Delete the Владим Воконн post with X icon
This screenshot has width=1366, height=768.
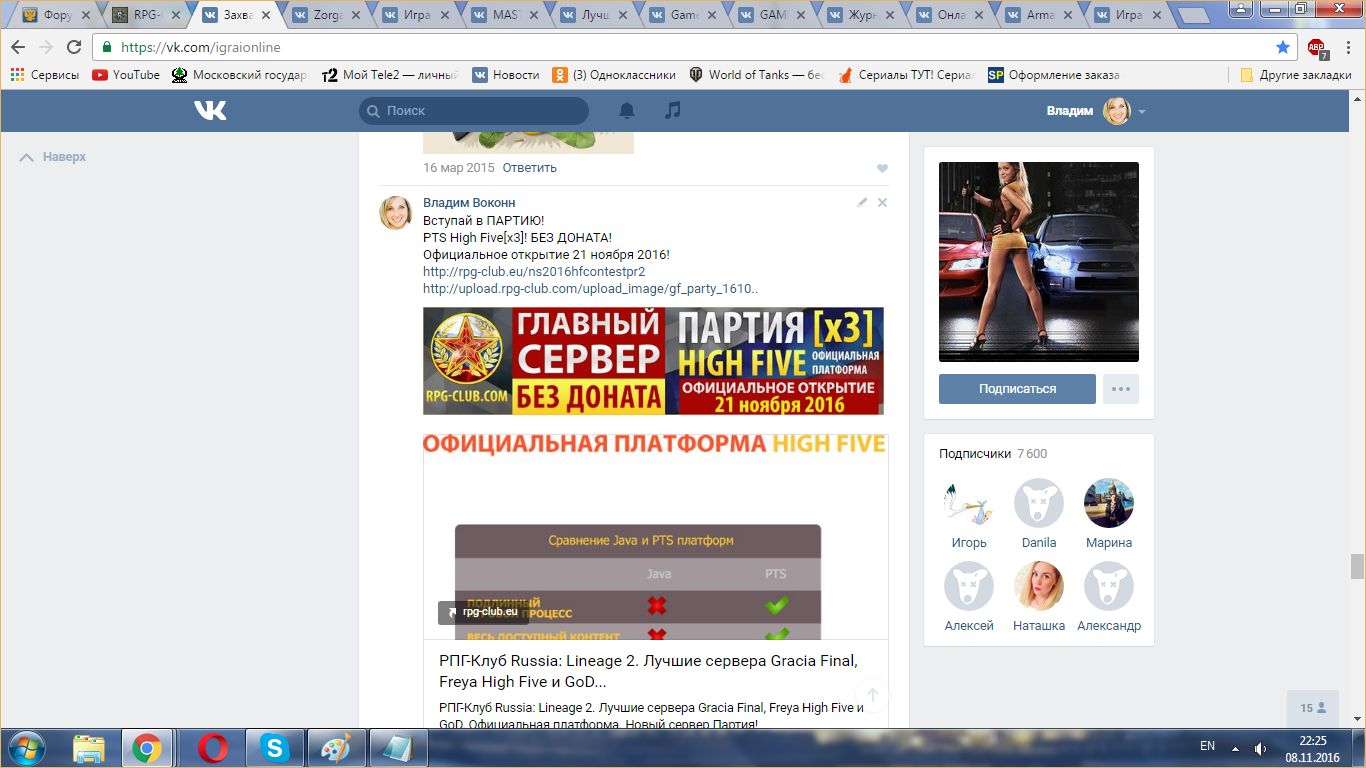click(882, 202)
